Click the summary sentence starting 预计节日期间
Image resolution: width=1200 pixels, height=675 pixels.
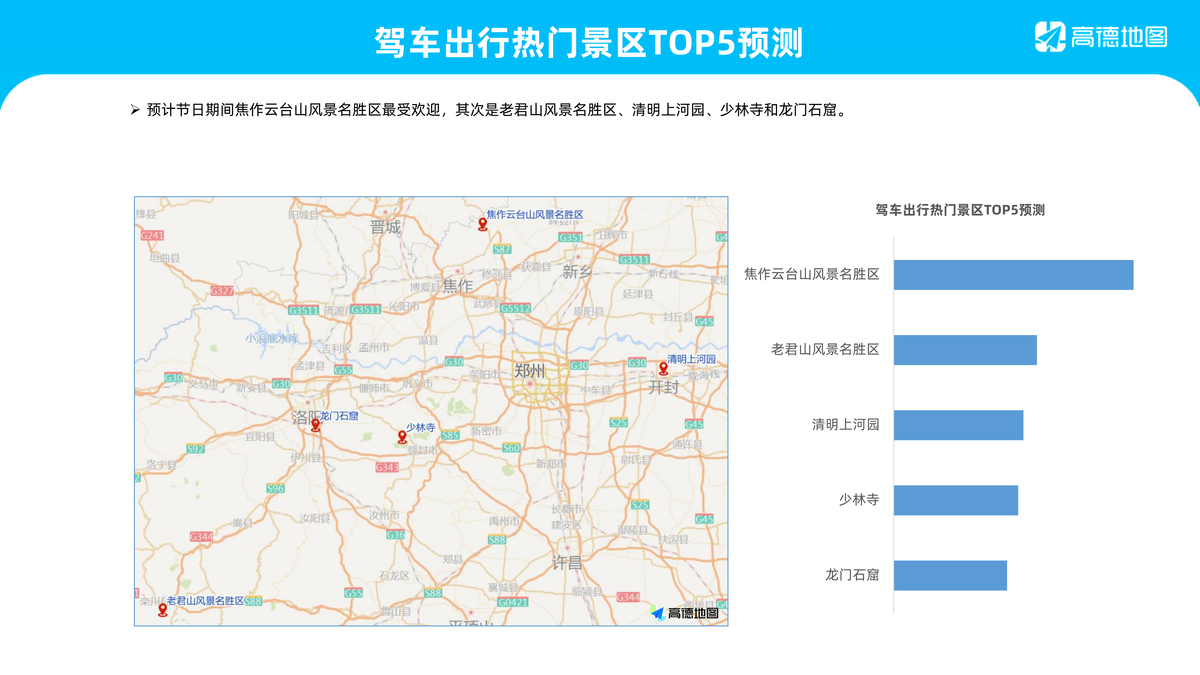[x=498, y=110]
